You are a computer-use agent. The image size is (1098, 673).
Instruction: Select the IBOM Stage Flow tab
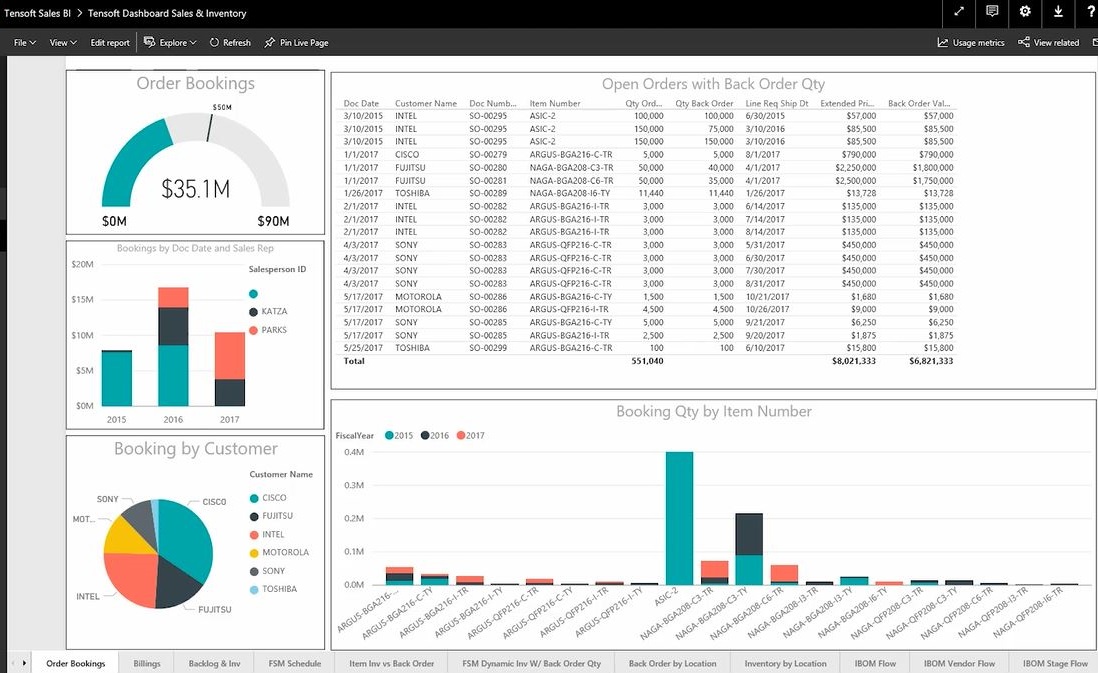click(1055, 663)
